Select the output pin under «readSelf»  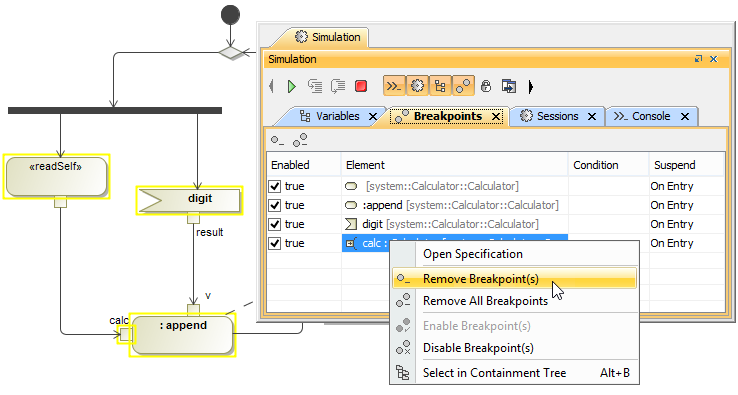click(60, 202)
